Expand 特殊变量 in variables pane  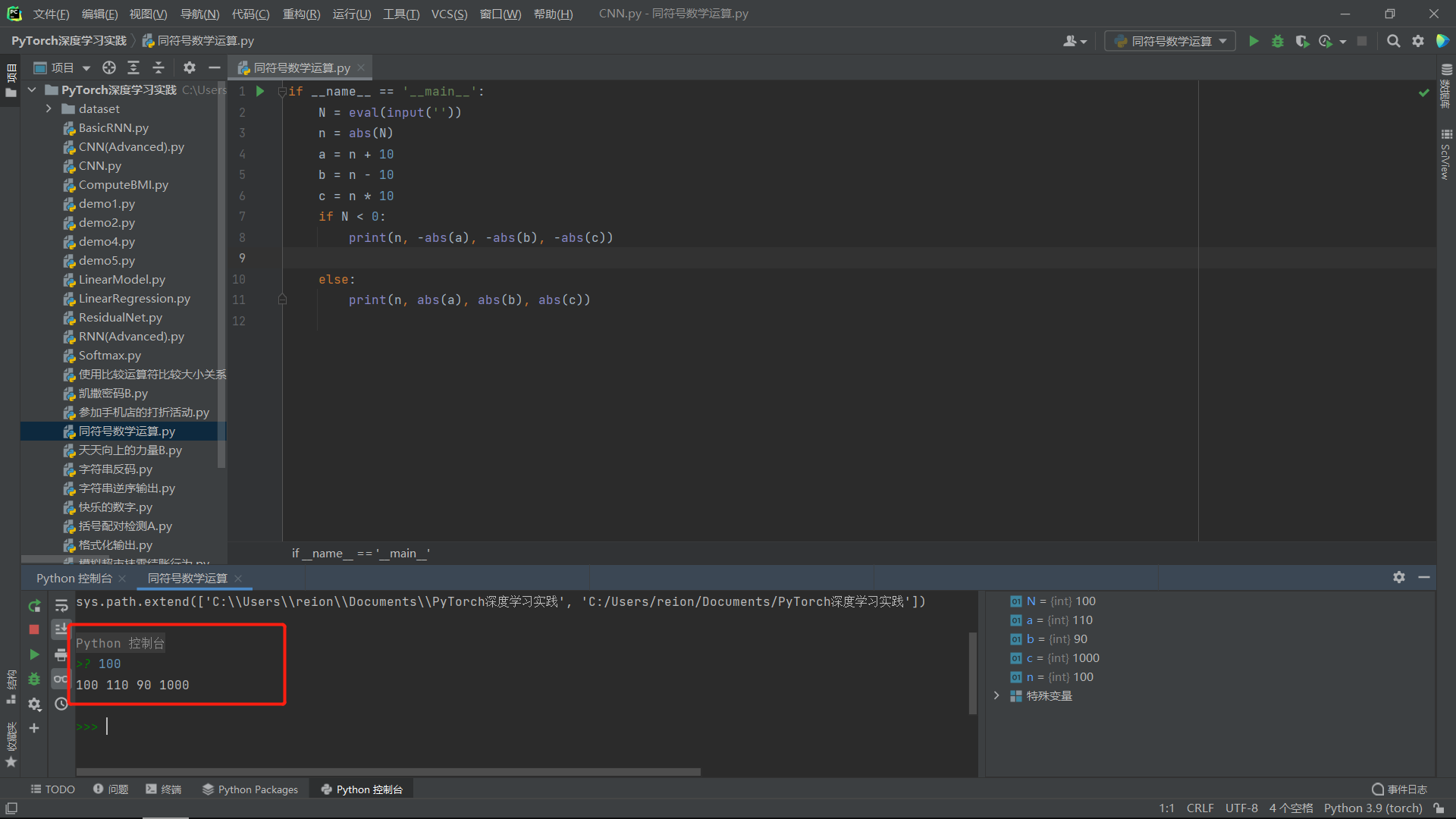pos(996,696)
